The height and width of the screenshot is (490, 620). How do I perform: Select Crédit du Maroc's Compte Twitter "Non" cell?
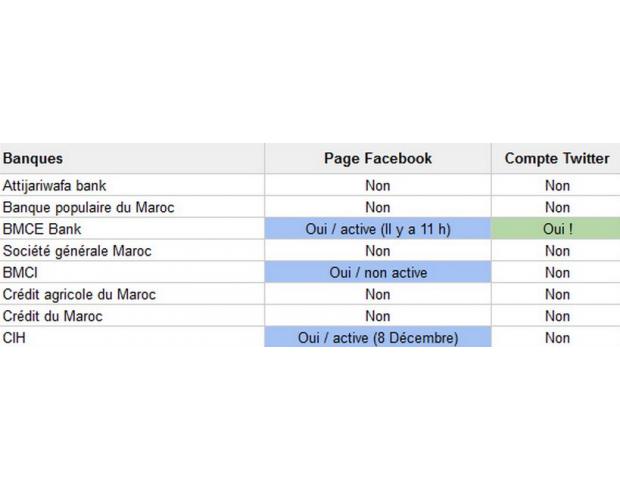tap(556, 316)
